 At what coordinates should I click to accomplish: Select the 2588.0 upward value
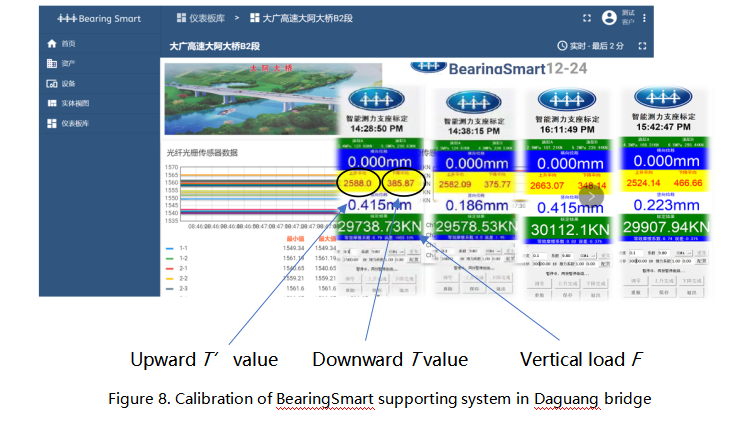357,183
